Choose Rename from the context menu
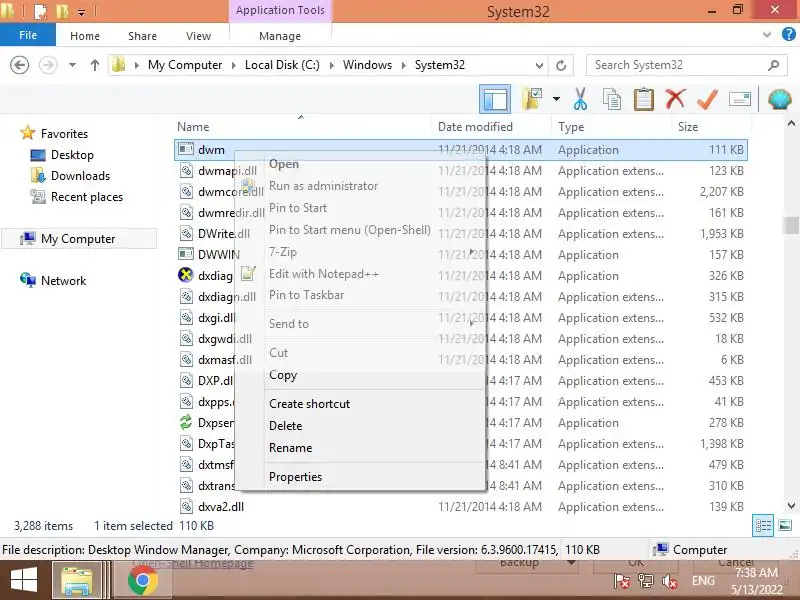 (x=290, y=448)
